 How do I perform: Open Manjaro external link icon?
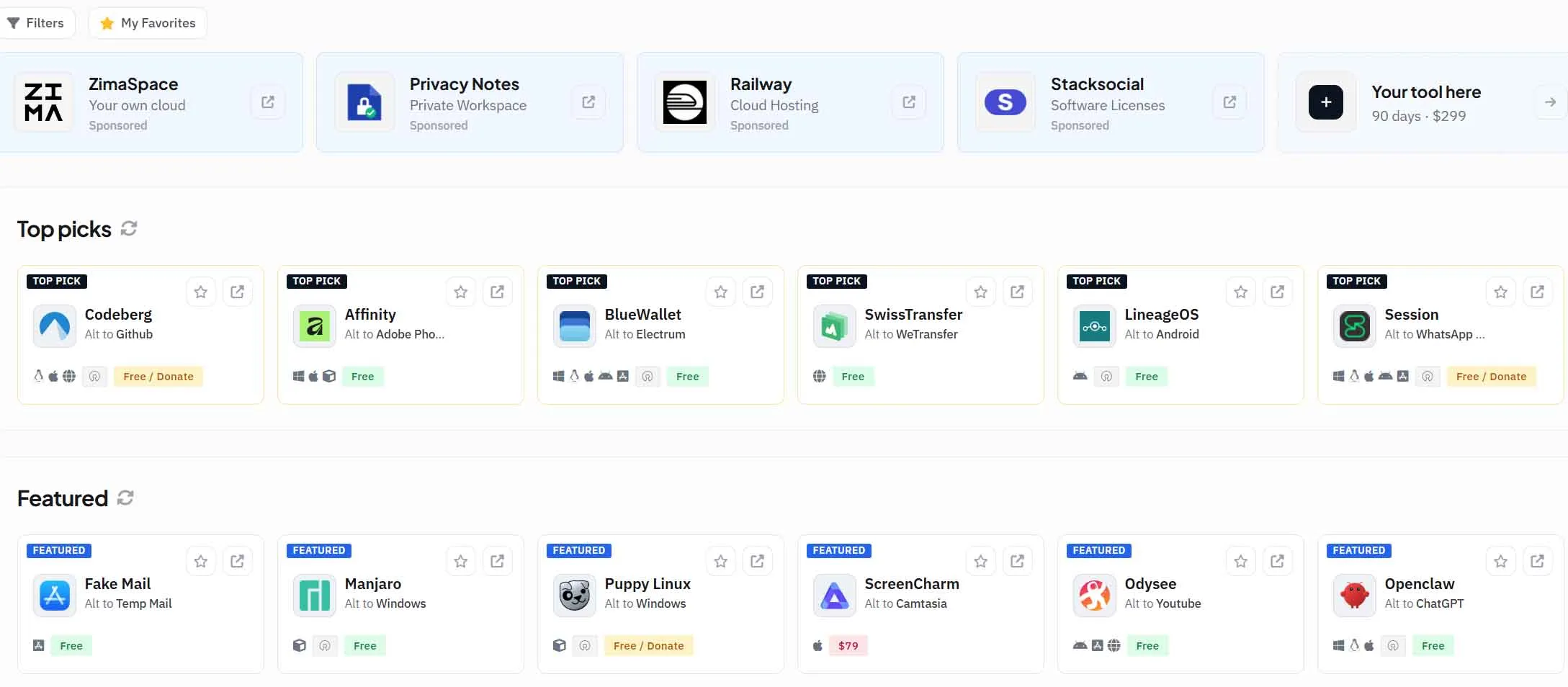497,561
